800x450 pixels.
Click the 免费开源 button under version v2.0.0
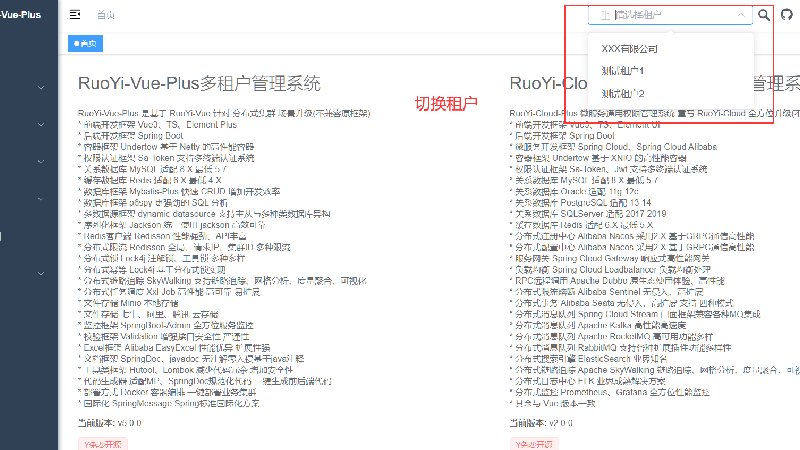pos(534,444)
